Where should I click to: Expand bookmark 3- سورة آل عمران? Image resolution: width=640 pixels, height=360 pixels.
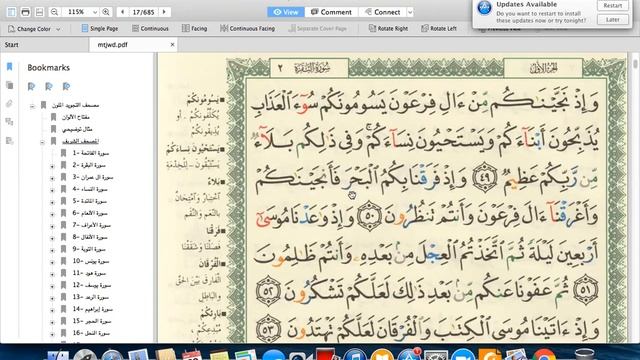(x=52, y=178)
